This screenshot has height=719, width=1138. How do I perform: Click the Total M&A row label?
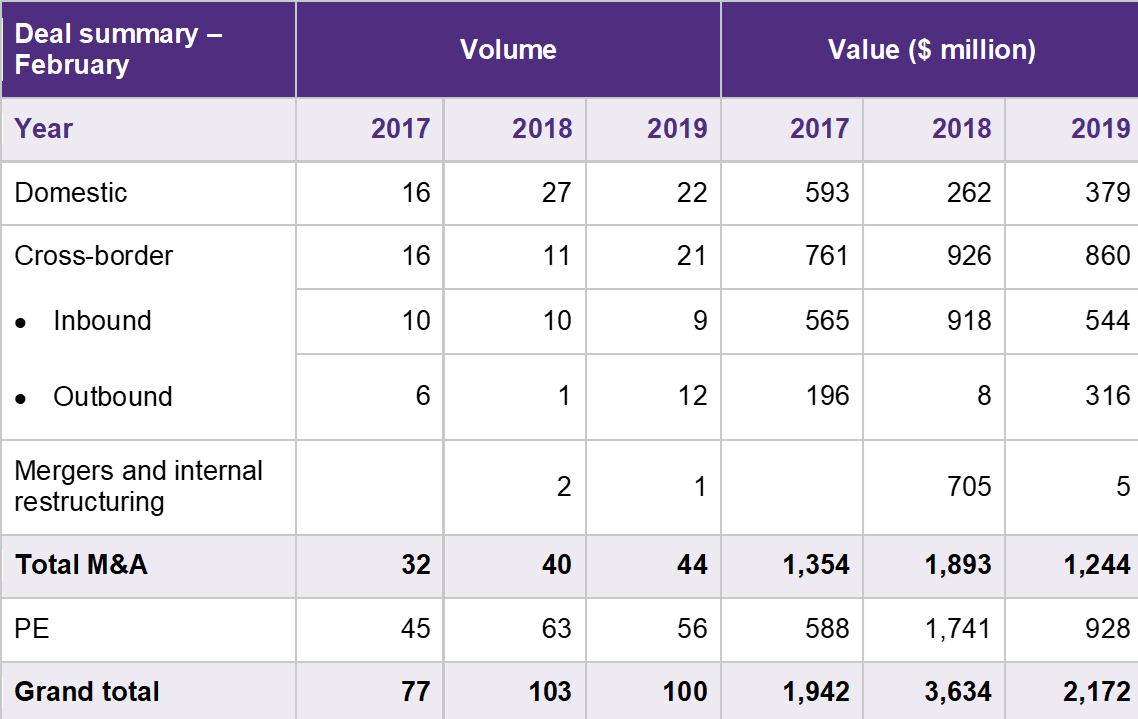(x=64, y=566)
